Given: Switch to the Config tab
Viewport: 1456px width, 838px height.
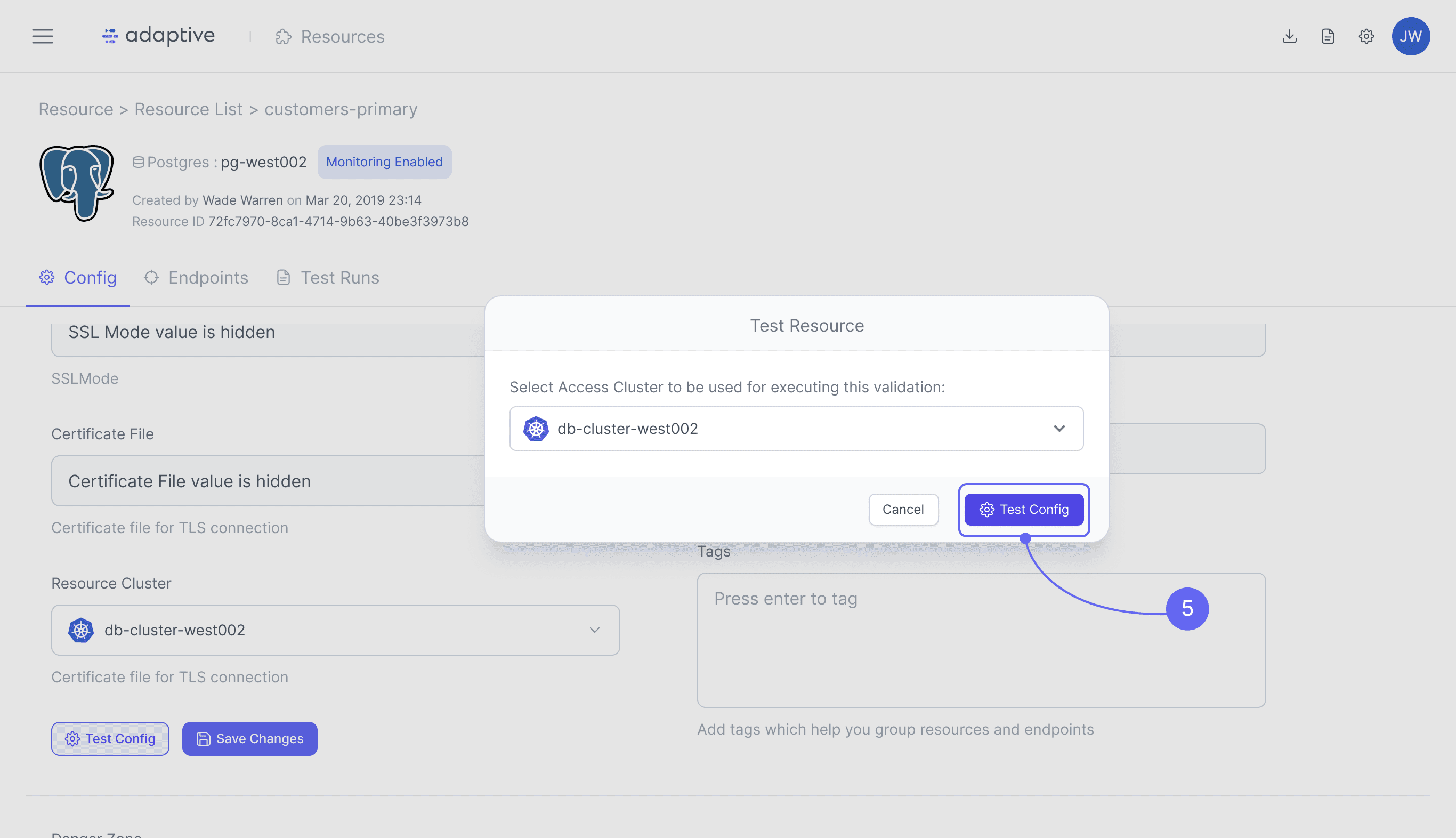Looking at the screenshot, I should coord(78,277).
